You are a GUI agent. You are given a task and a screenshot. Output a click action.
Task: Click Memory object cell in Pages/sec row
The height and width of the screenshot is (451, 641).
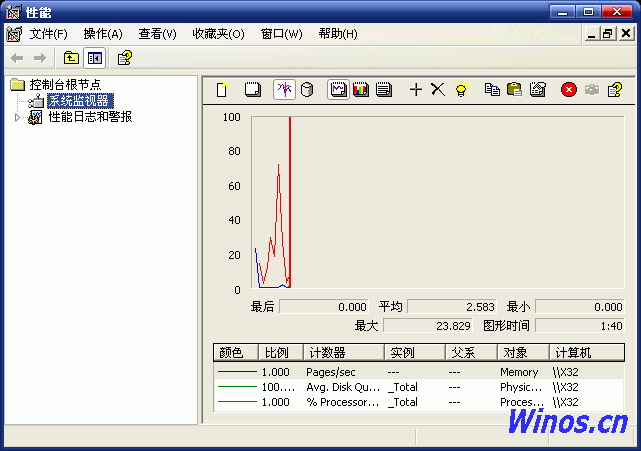point(519,372)
